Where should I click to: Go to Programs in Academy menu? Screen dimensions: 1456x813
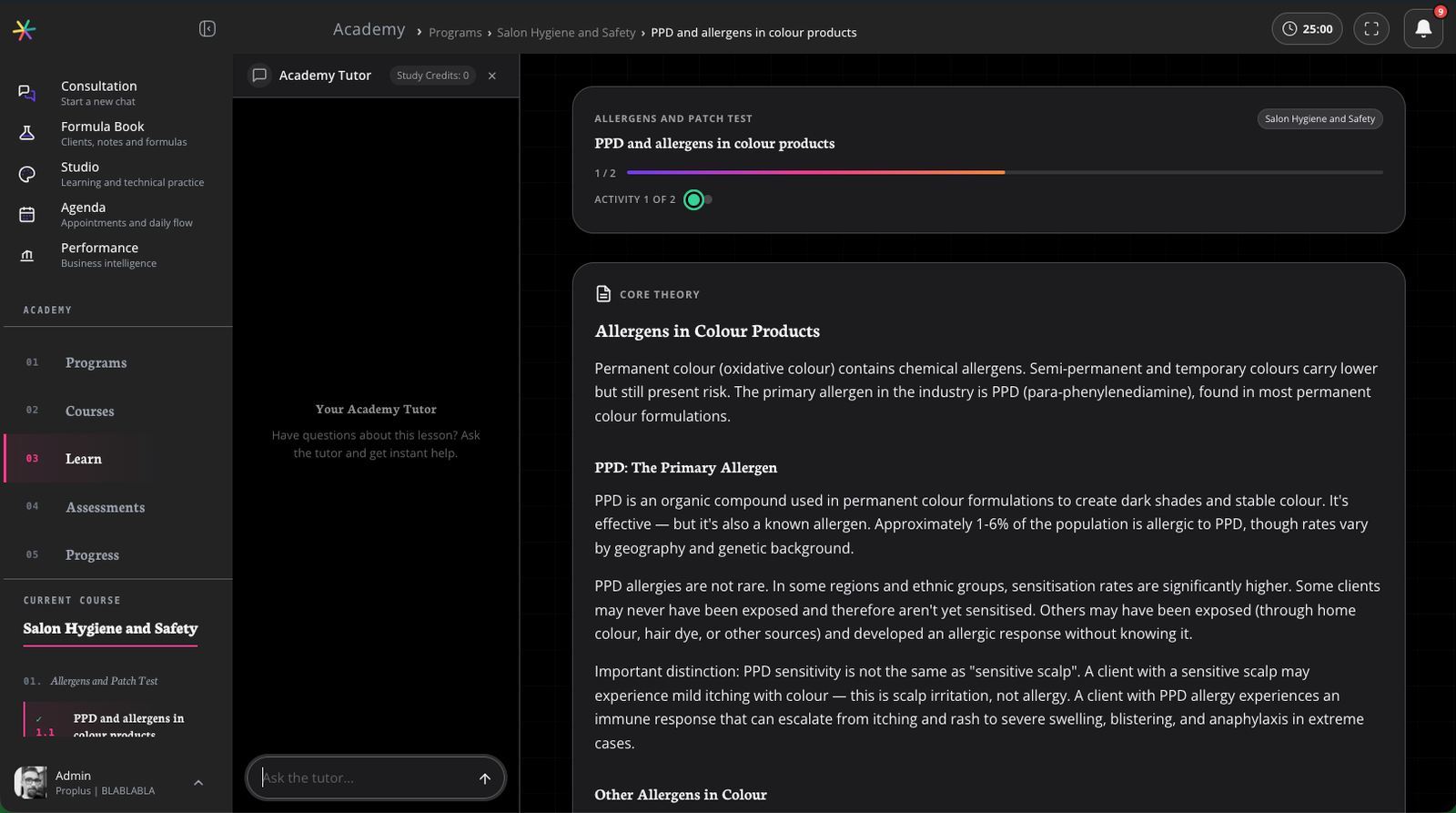click(118, 362)
